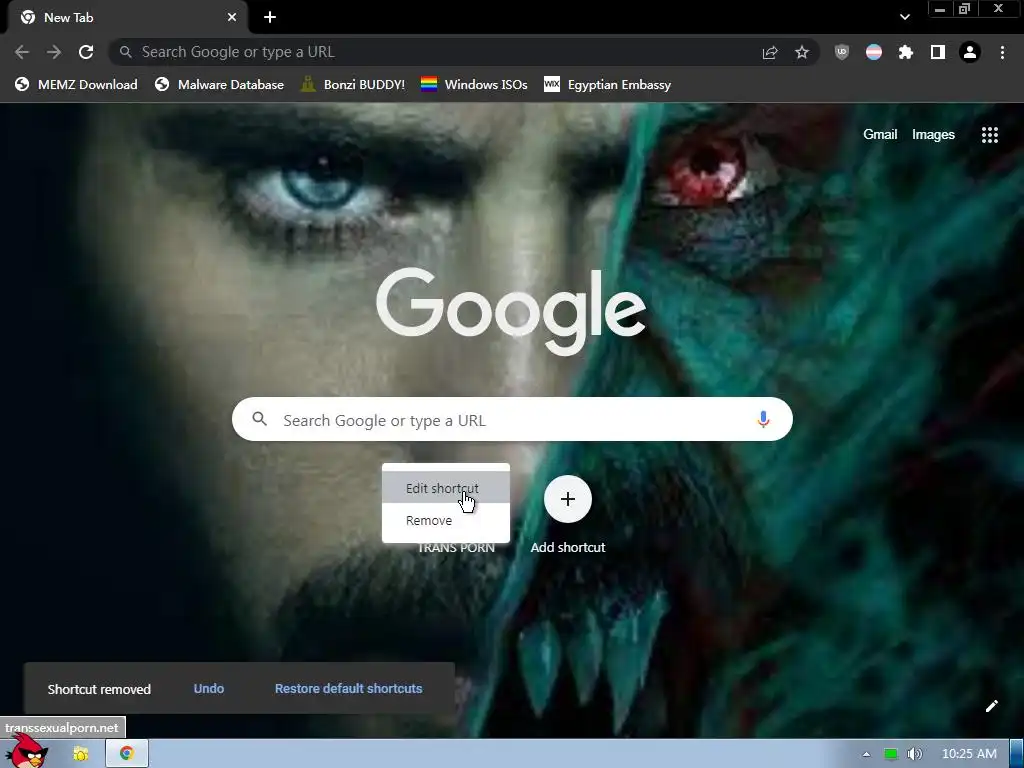Click the Angry Birds start button
Viewport: 1024px width, 768px height.
coord(26,751)
